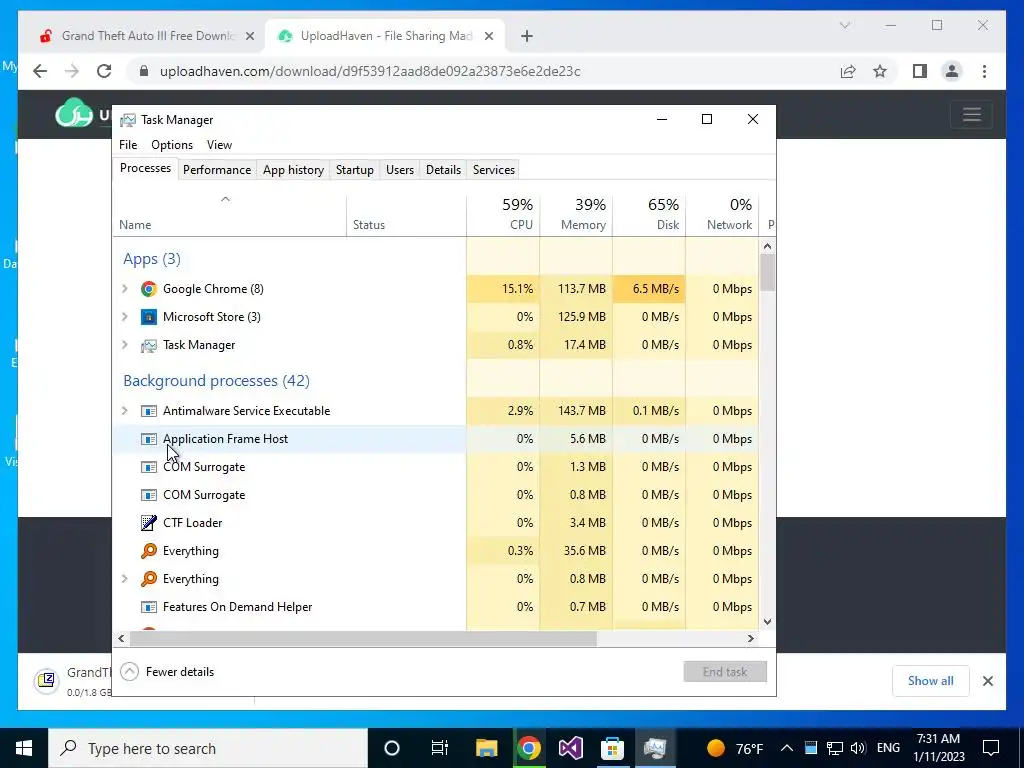
Task: Click the share page icon in Chrome
Action: tap(848, 71)
